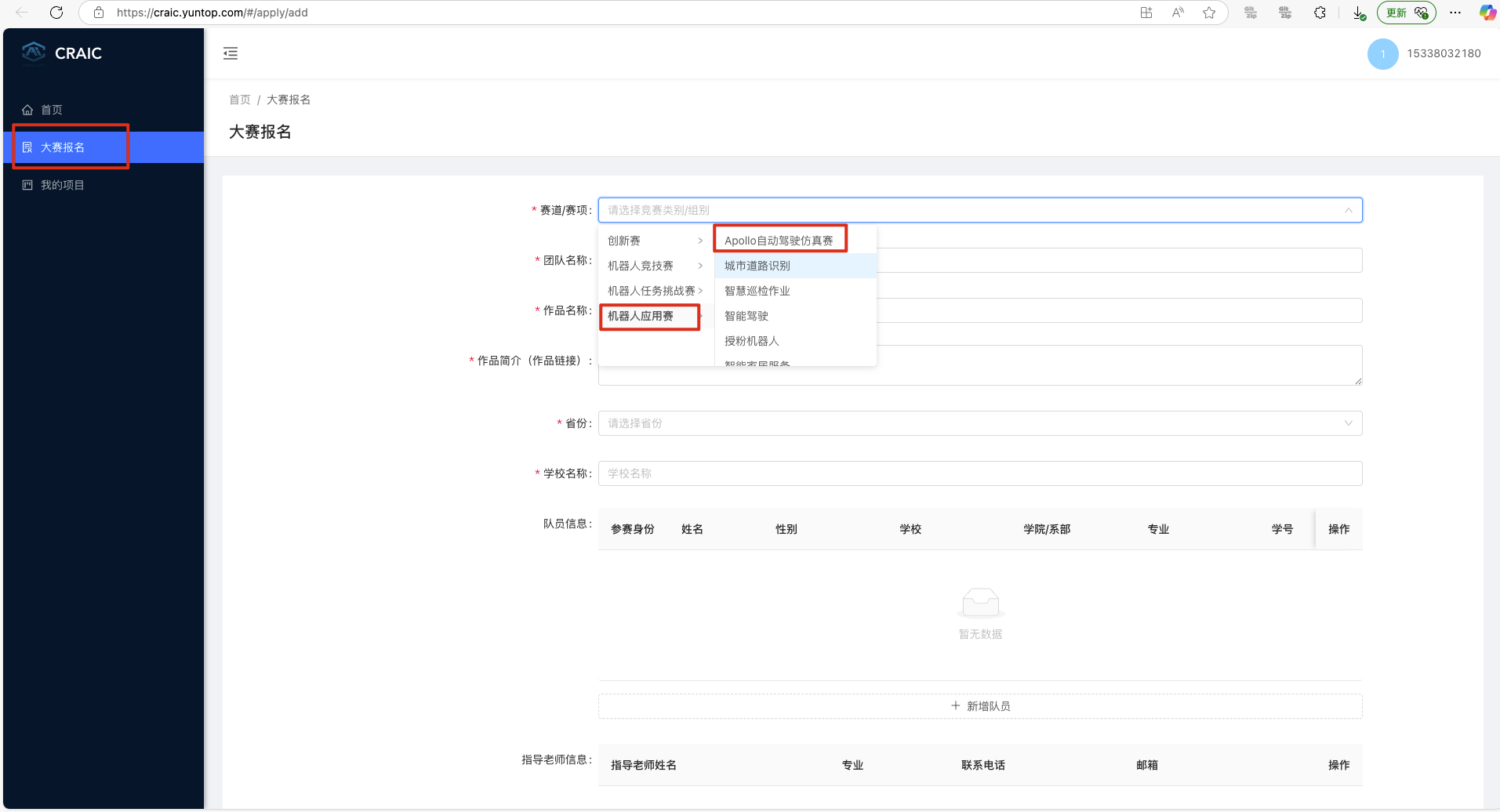Click the 首页 breadcrumb link
Screen dimensions: 1500x812
click(239, 100)
